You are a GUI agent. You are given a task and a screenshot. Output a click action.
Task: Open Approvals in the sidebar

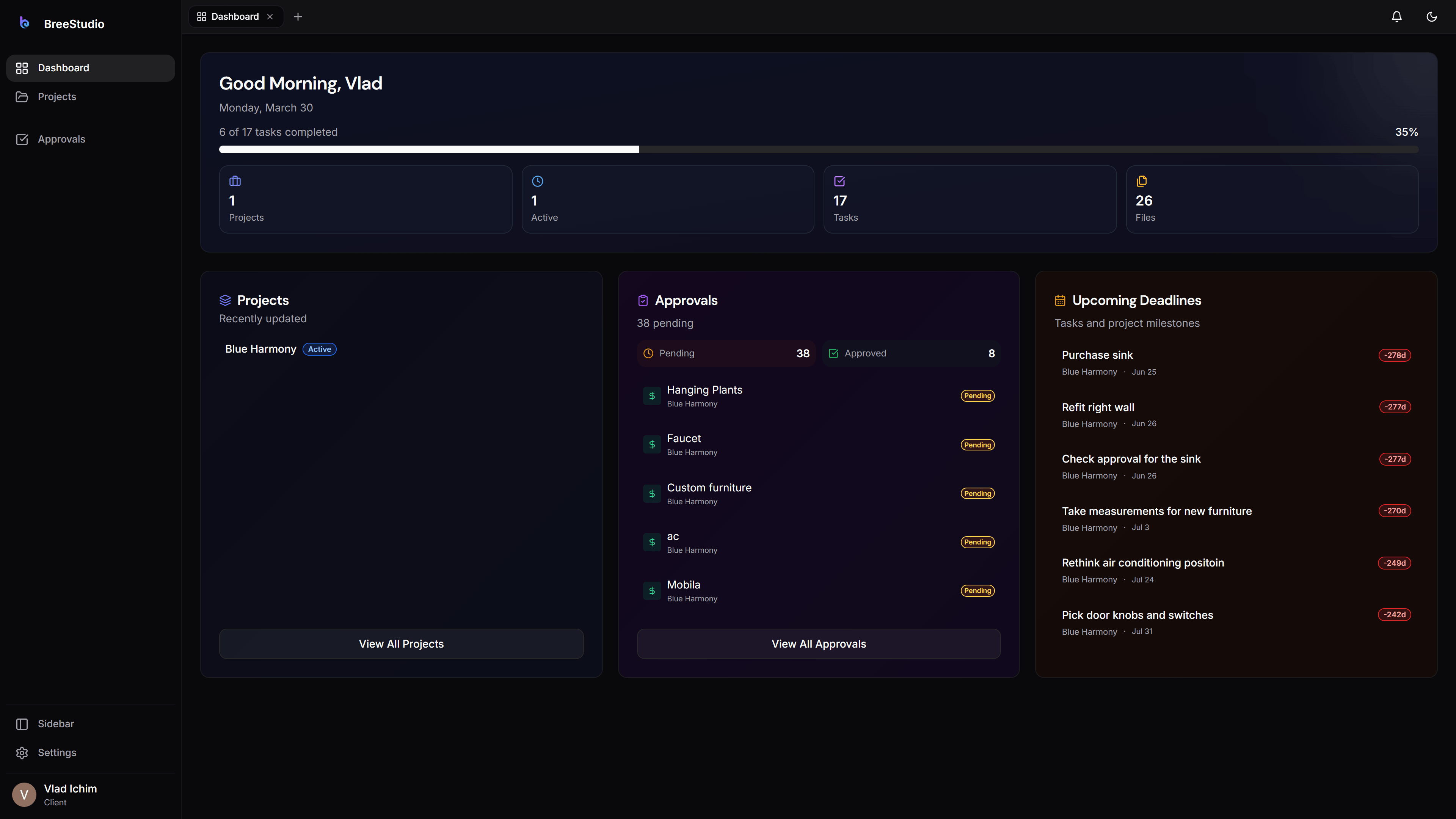(x=91, y=139)
